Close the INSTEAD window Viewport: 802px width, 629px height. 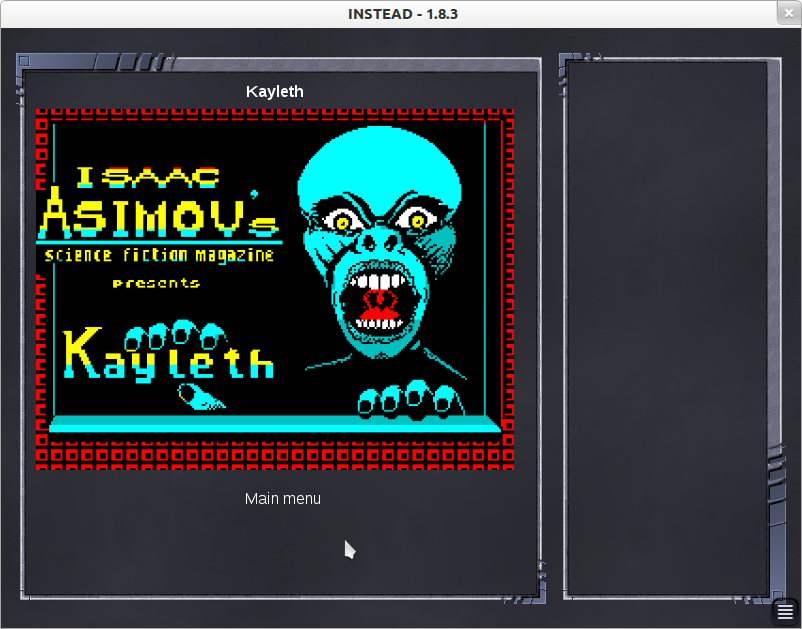point(789,13)
